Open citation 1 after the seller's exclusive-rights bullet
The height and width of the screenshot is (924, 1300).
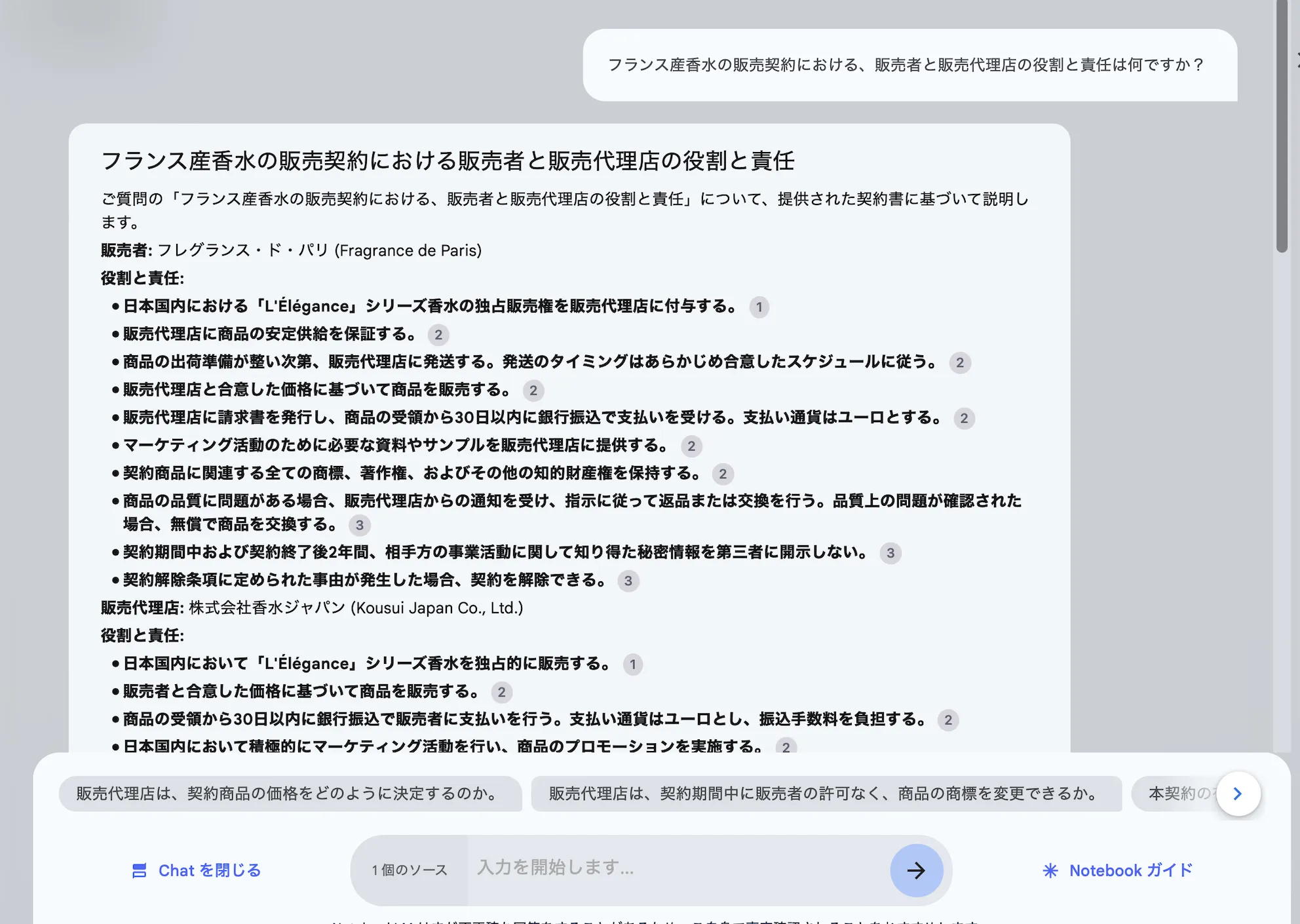pyautogui.click(x=759, y=307)
